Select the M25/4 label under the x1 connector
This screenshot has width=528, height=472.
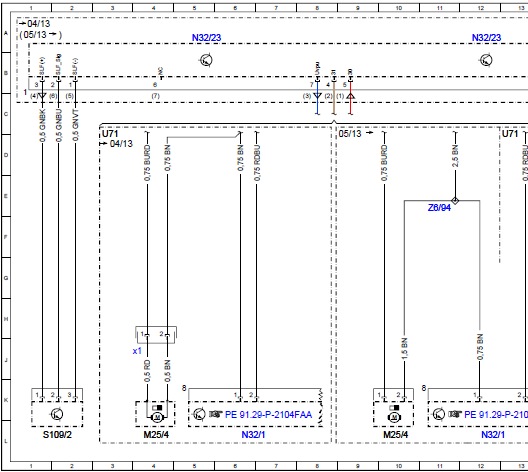click(x=156, y=435)
